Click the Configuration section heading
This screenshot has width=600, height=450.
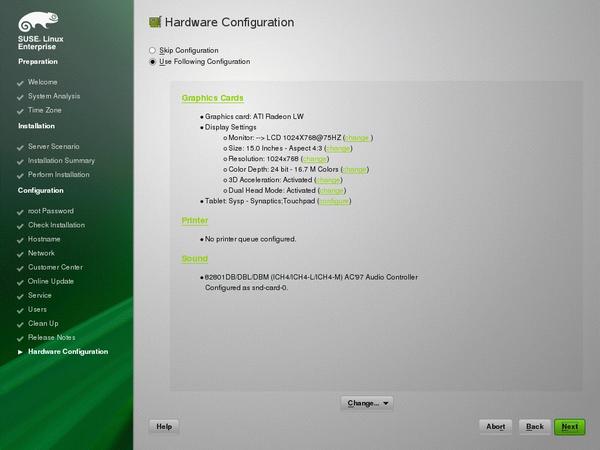41,191
